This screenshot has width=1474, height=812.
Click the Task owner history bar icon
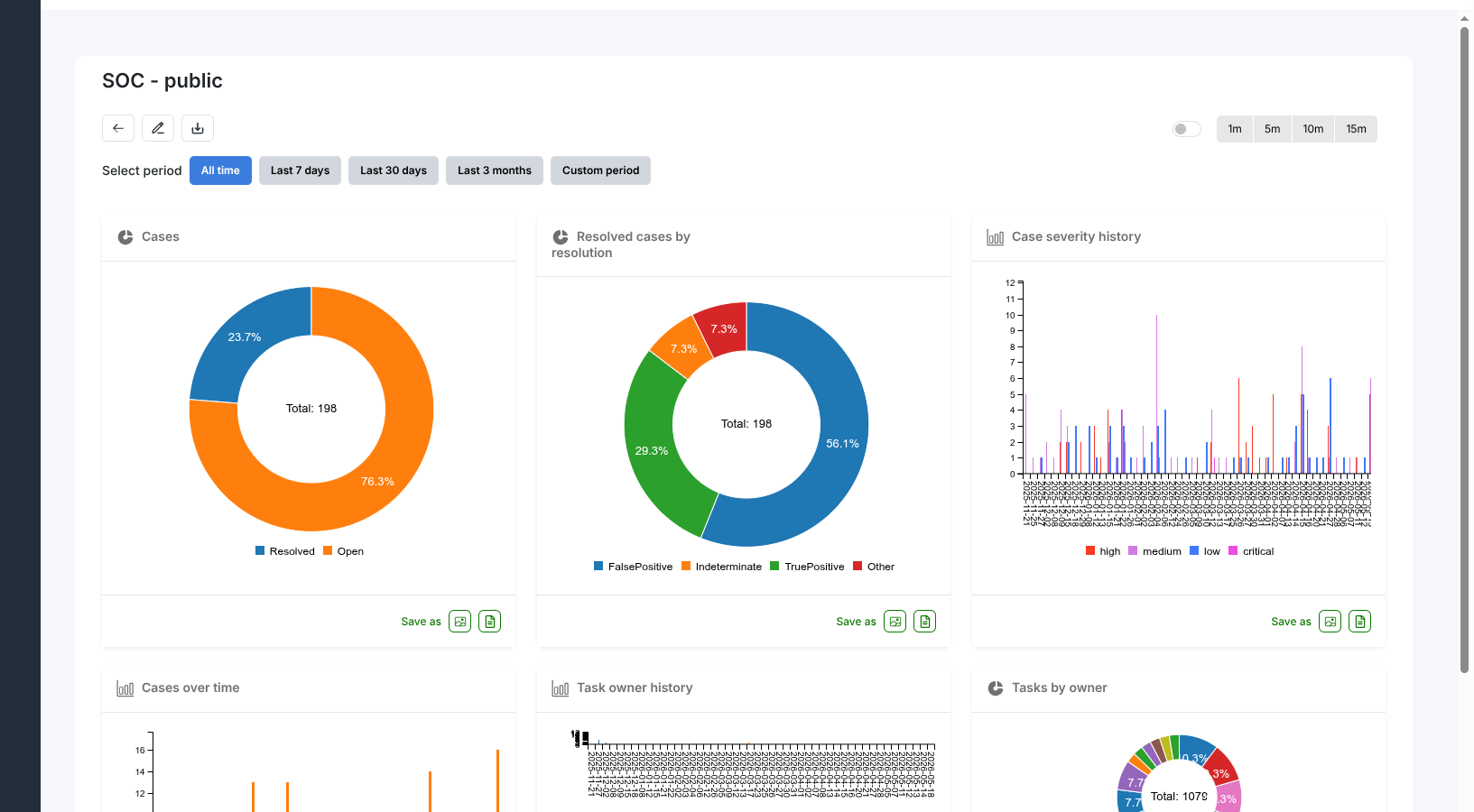pyautogui.click(x=561, y=688)
